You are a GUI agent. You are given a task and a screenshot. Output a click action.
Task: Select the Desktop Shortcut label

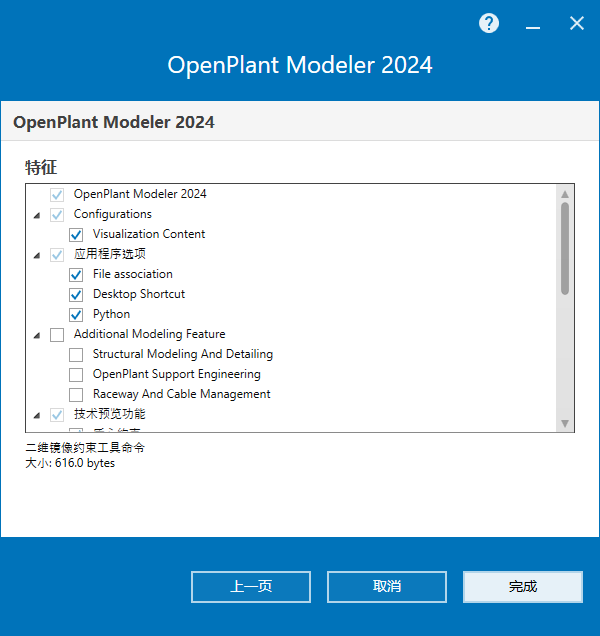pyautogui.click(x=139, y=294)
